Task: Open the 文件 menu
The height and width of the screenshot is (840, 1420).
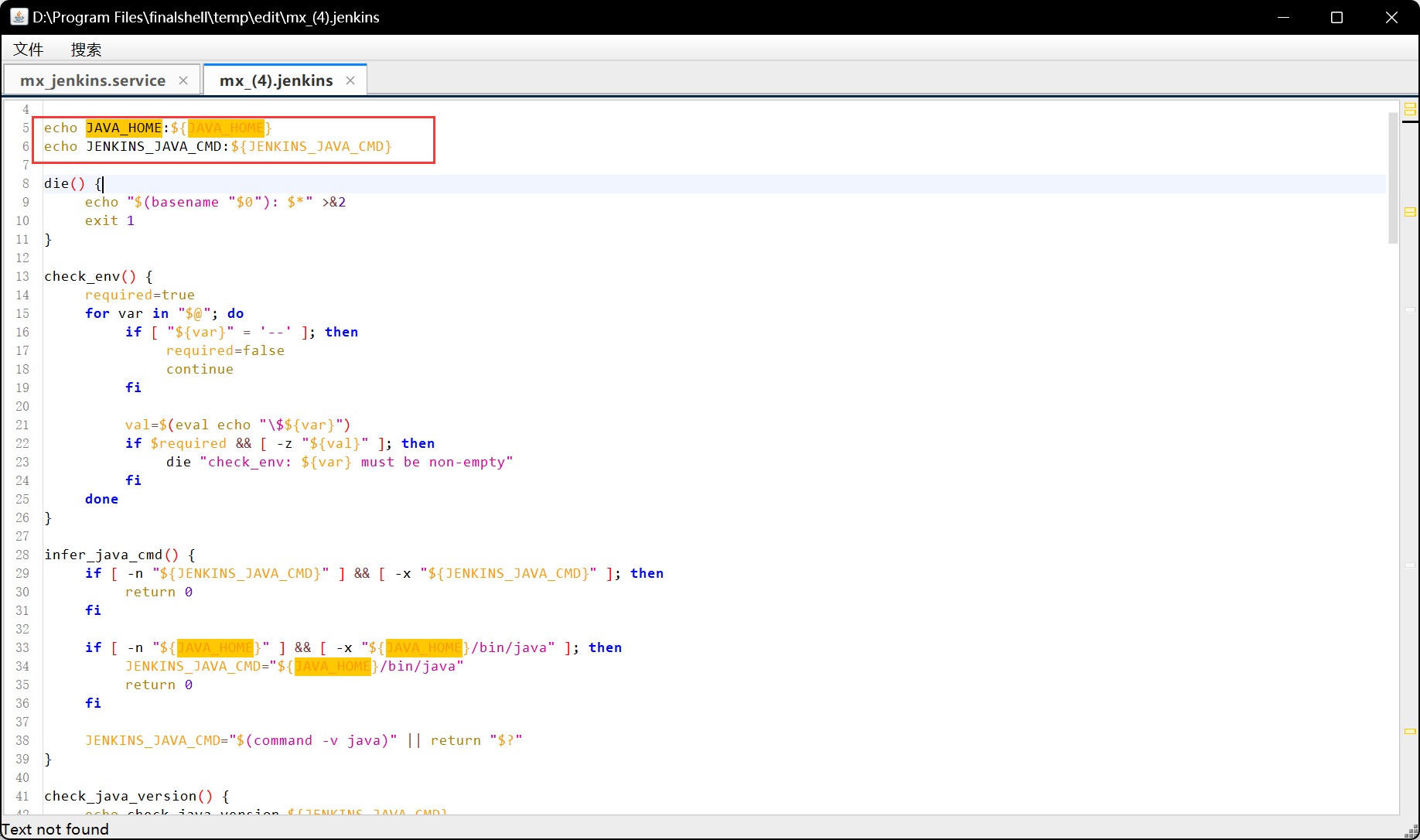Action: click(x=29, y=50)
